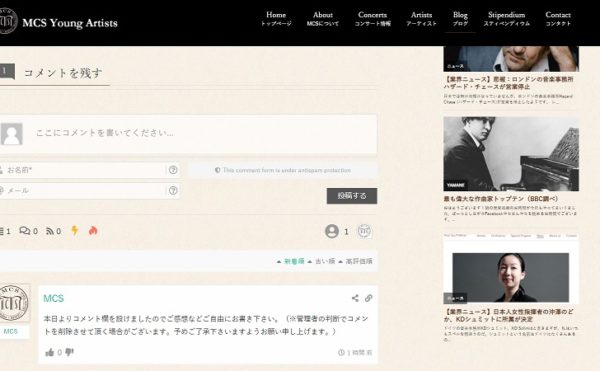The width and height of the screenshot is (600, 371).
Task: Click the share icon on MCS comment
Action: click(x=355, y=298)
